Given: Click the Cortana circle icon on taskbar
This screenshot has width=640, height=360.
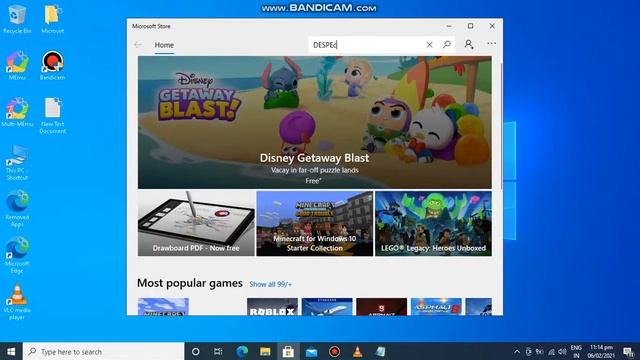Looking at the screenshot, I should tap(196, 351).
